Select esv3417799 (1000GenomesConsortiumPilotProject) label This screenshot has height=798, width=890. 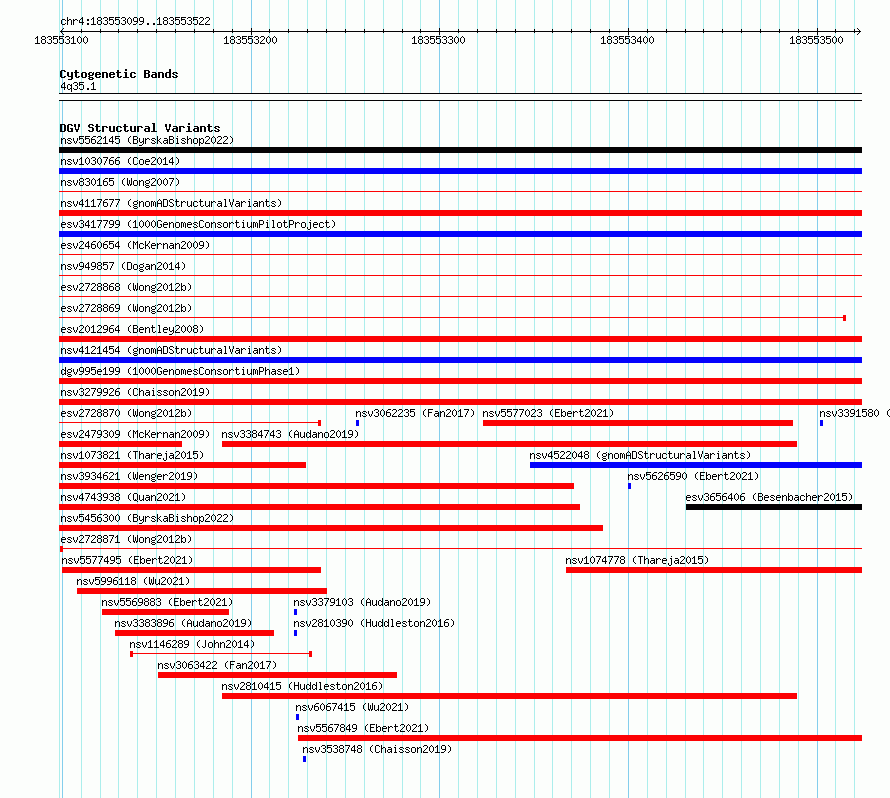coord(198,224)
